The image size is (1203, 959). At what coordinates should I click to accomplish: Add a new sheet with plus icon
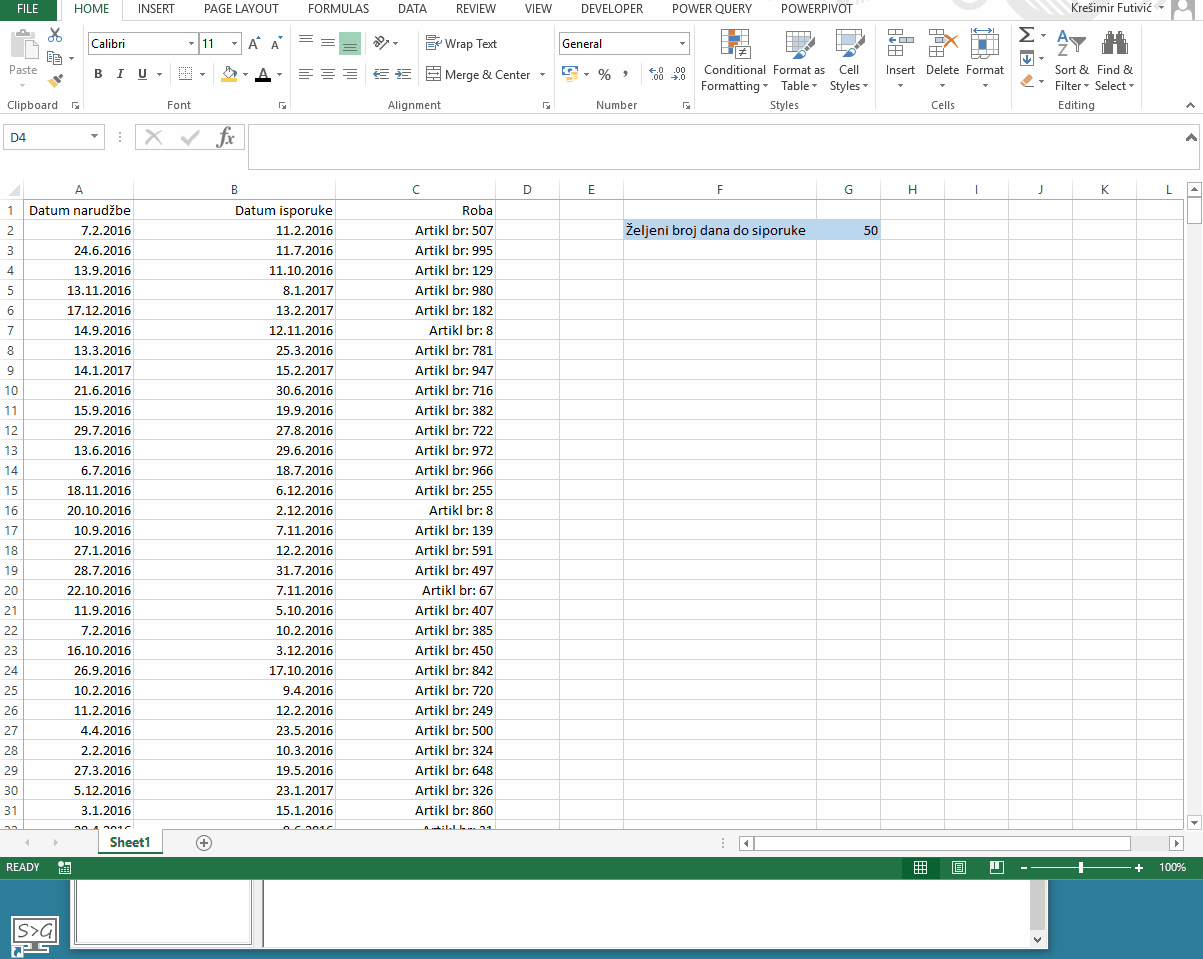(204, 843)
